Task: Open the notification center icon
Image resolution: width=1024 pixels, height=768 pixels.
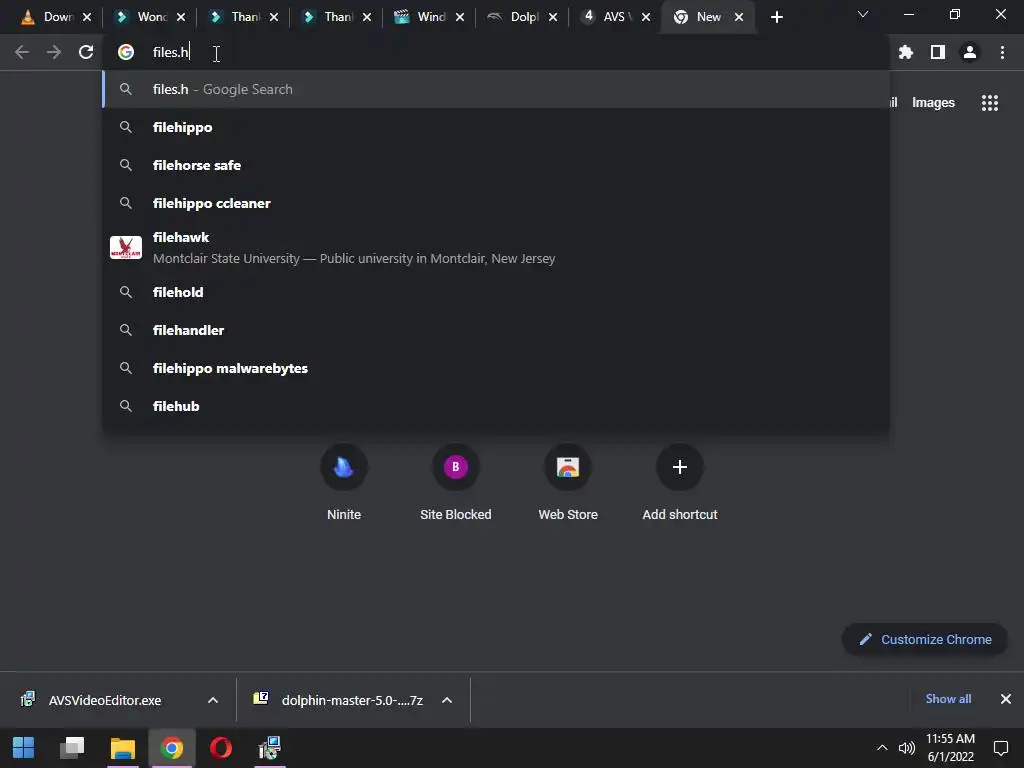Action: 1000,748
